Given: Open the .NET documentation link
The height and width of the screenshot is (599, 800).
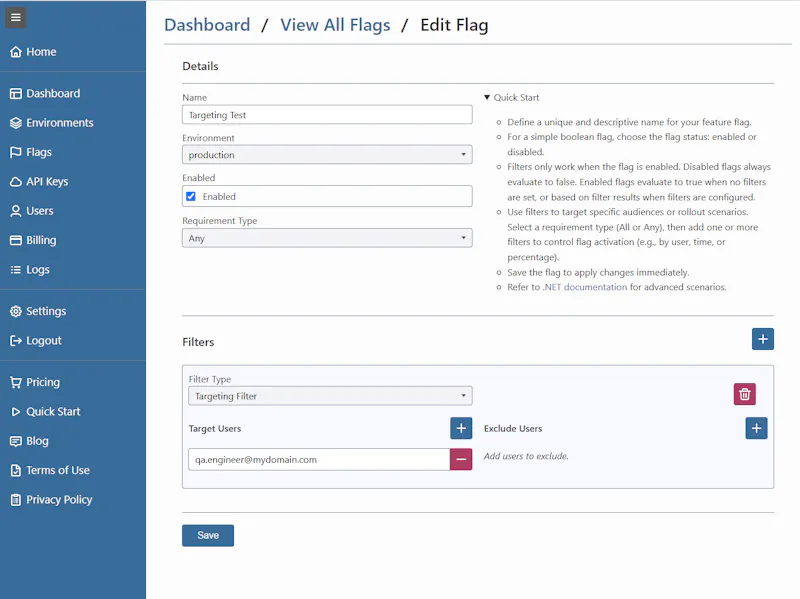Looking at the screenshot, I should tap(585, 287).
